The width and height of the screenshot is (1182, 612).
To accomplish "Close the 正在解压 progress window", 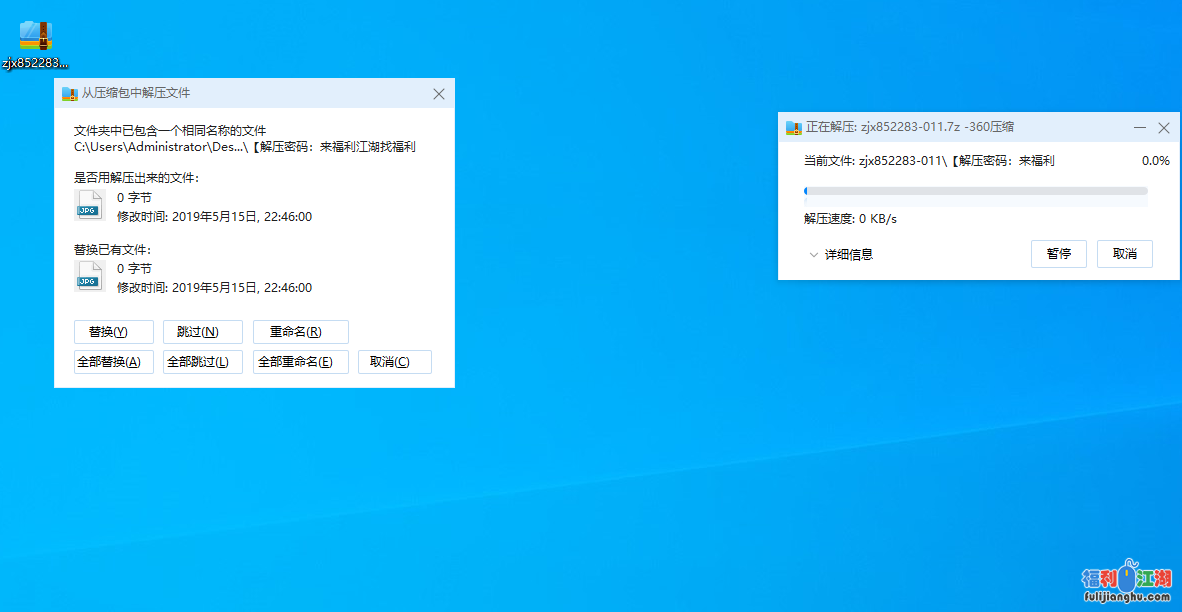I will click(x=1163, y=128).
